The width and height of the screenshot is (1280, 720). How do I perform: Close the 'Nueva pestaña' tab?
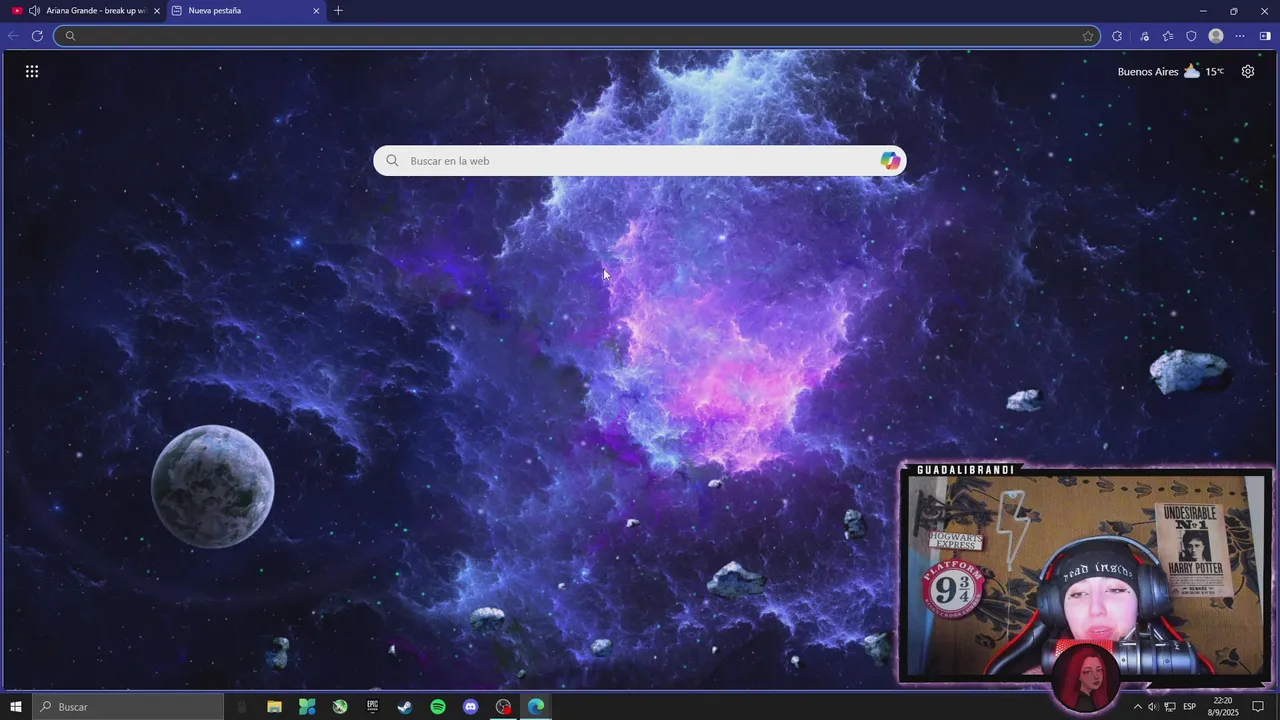(x=316, y=11)
